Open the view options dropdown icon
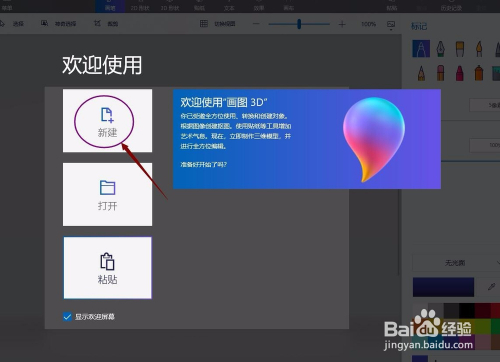This screenshot has height=362, width=500. pyautogui.click(x=391, y=25)
